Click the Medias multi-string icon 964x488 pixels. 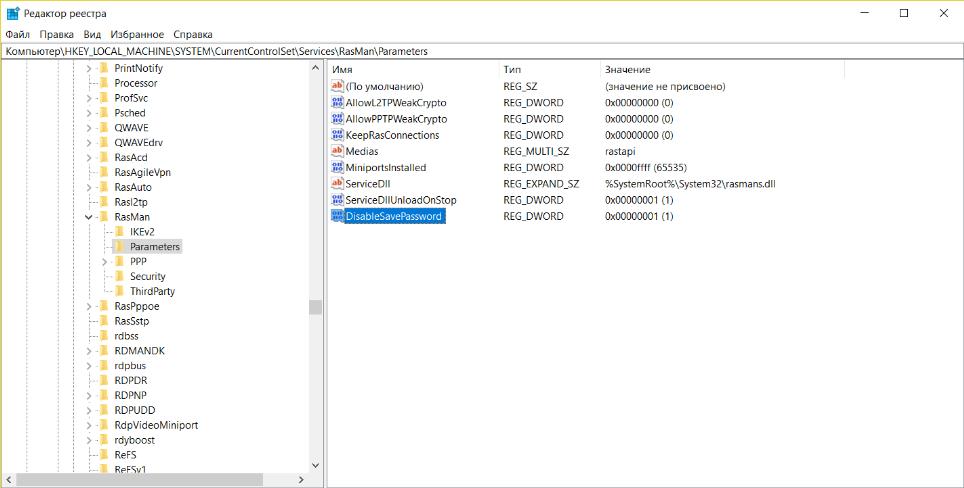[x=337, y=151]
